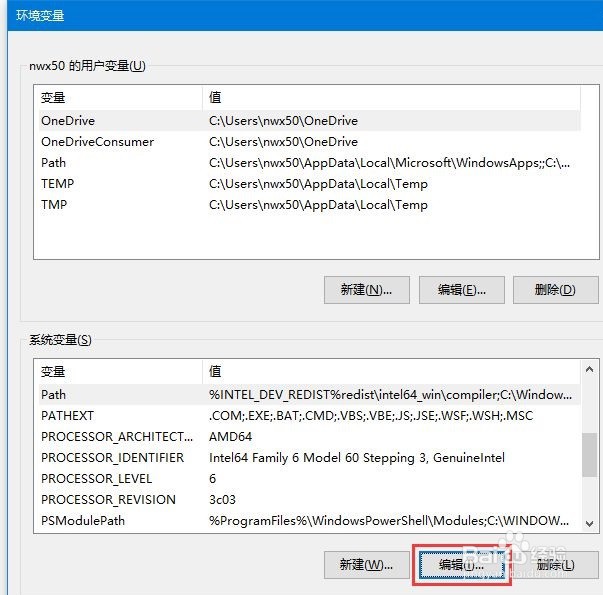Click the OneDriveConsumer value C:\Users\nwx50\OneDrive
The width and height of the screenshot is (603, 595).
283,142
